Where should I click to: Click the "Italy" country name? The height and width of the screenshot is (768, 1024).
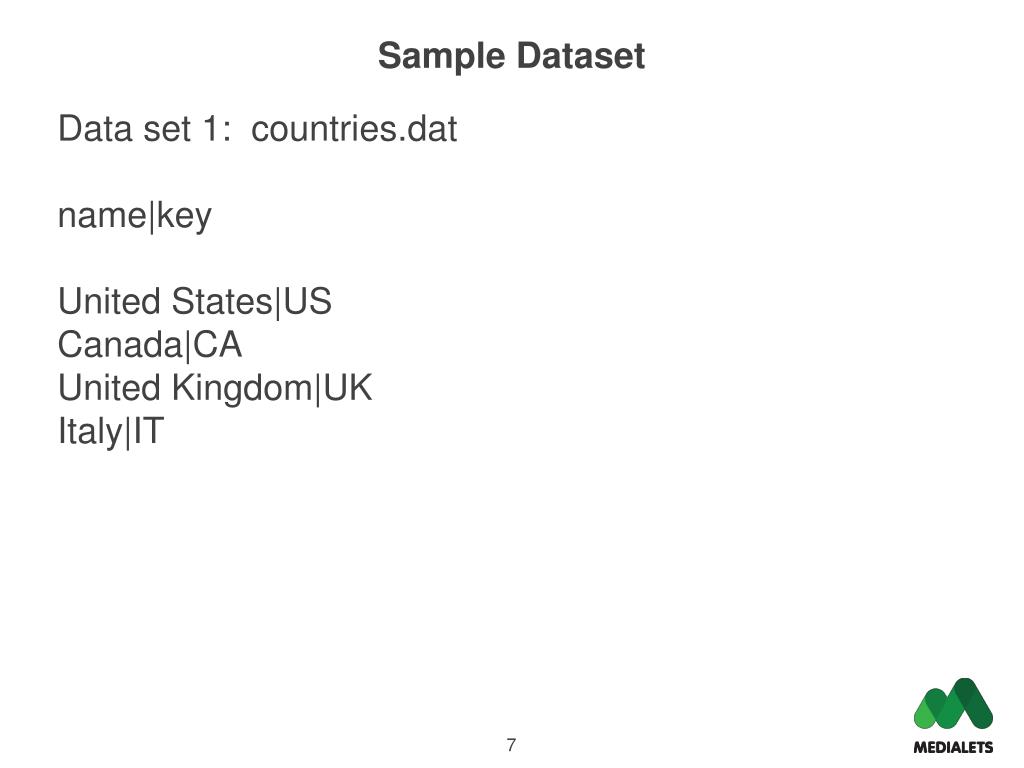click(89, 432)
